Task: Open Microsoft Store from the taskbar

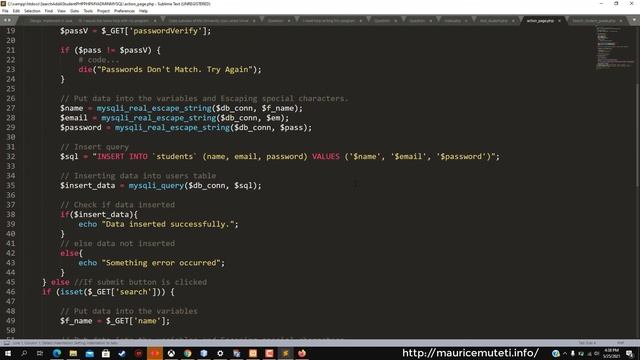Action: (106, 353)
